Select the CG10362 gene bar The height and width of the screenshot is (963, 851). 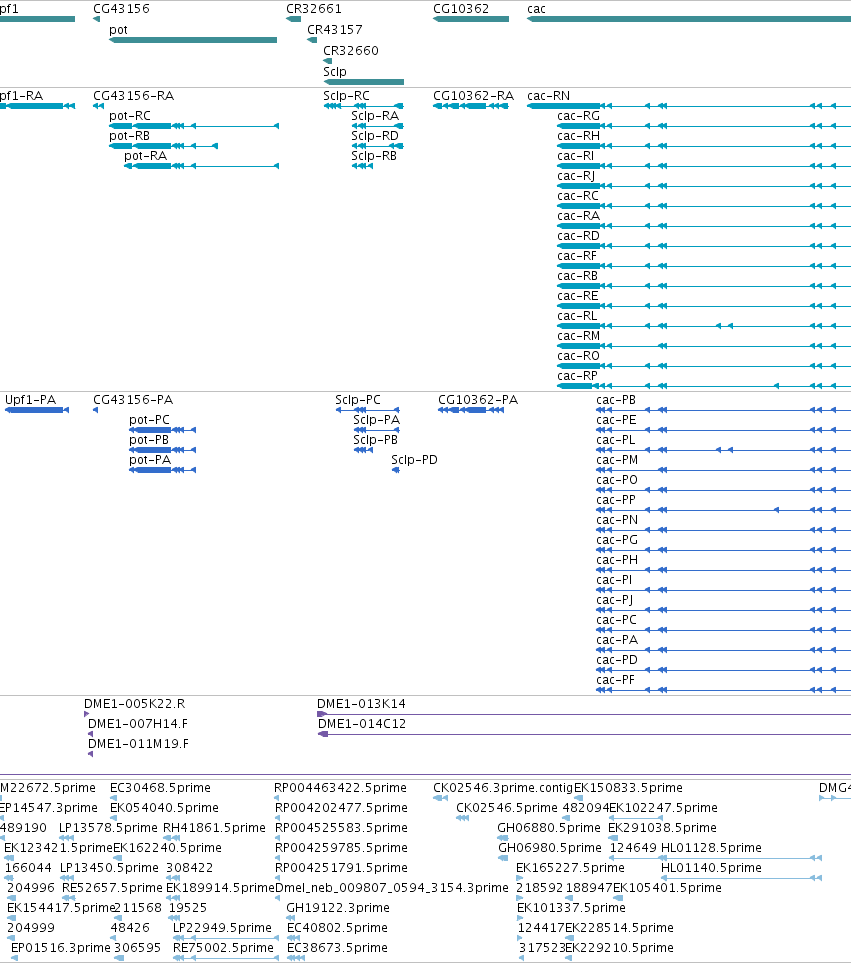coord(471,19)
